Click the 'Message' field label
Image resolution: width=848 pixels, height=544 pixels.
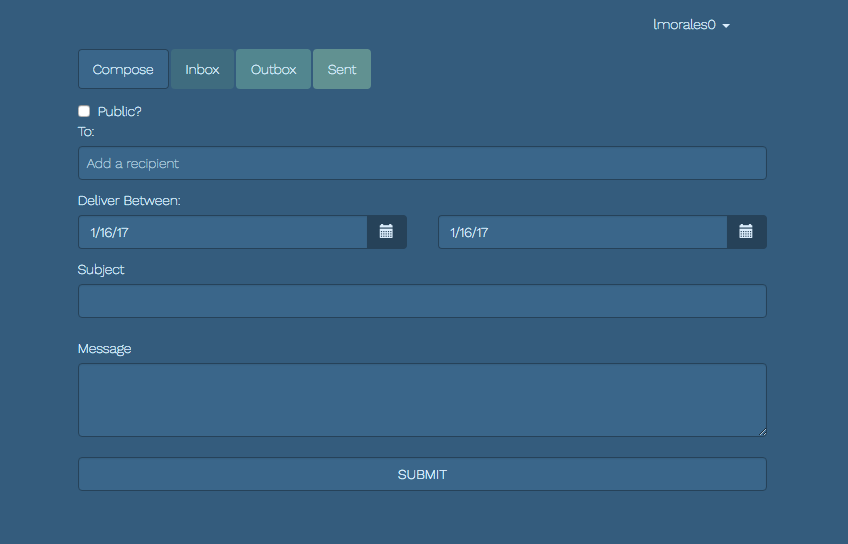pos(104,349)
